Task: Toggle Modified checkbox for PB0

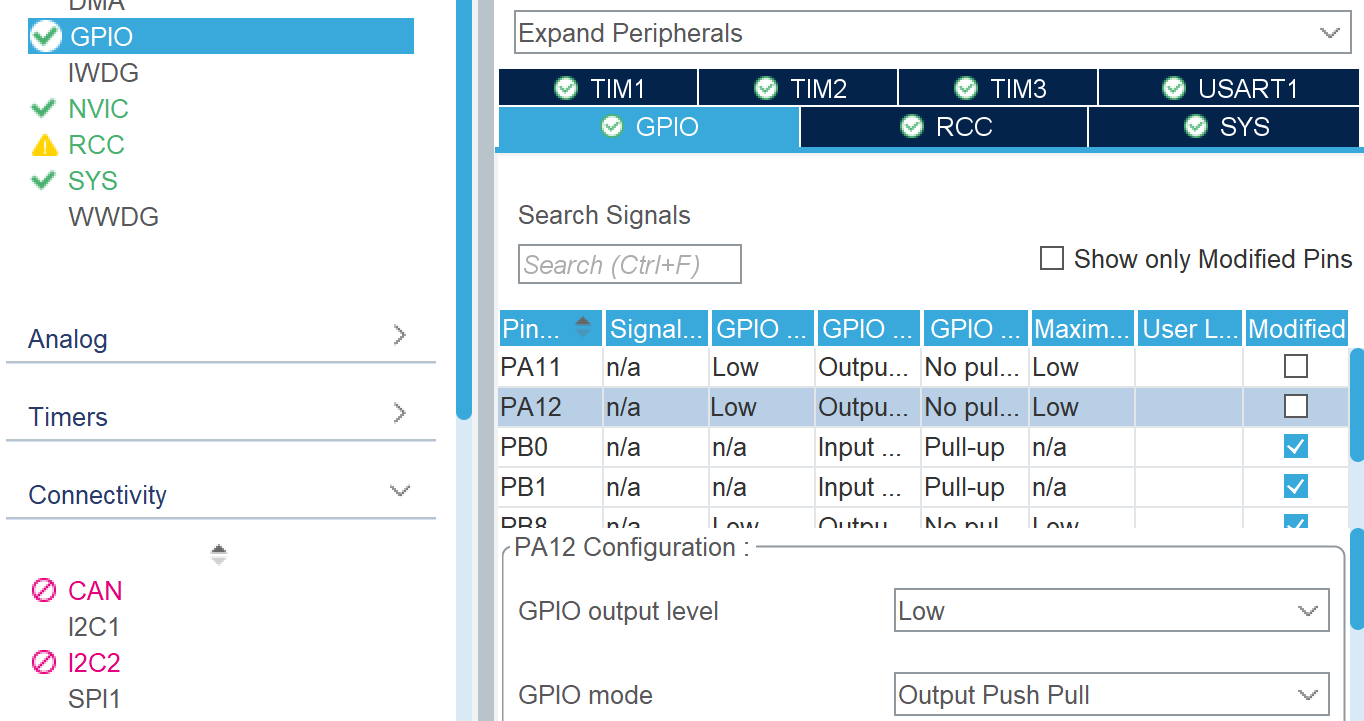Action: click(1296, 446)
